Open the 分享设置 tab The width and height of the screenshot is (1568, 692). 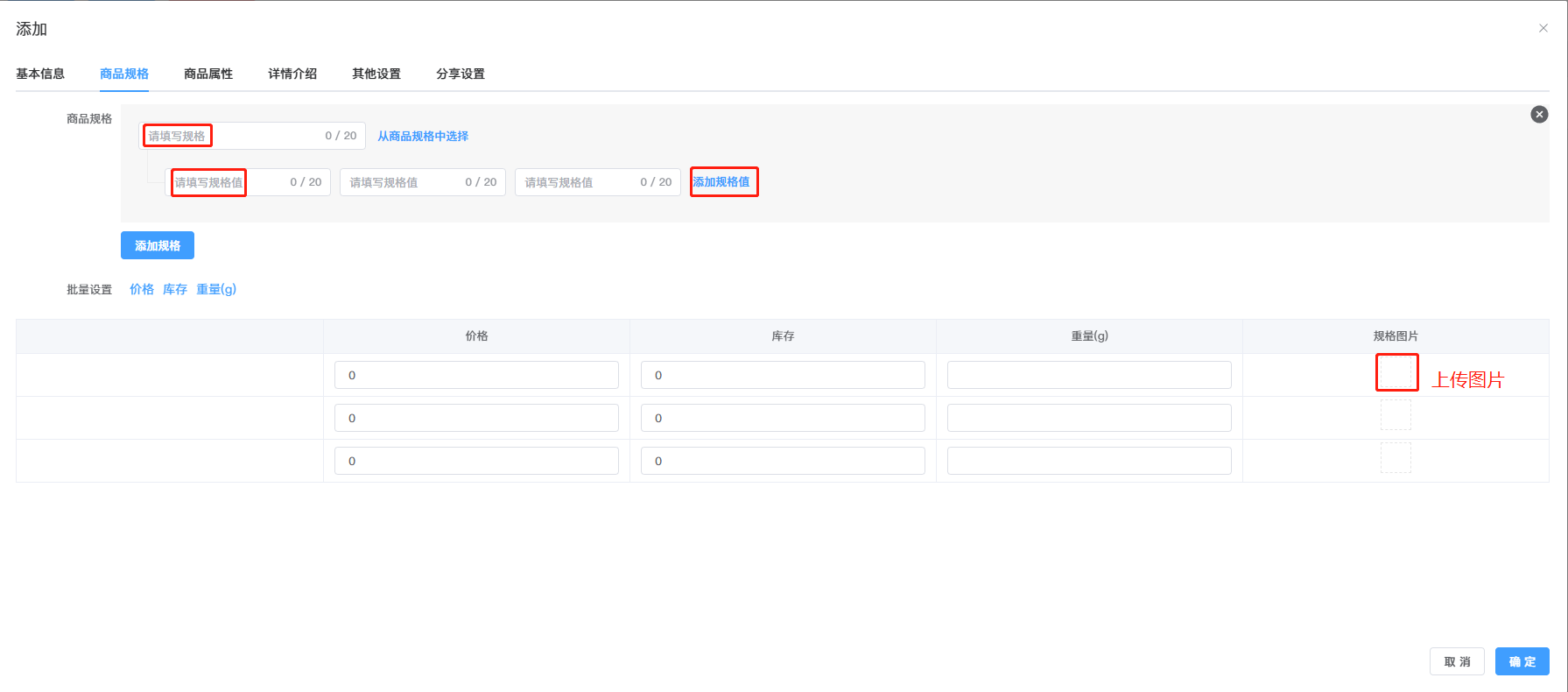pyautogui.click(x=461, y=74)
